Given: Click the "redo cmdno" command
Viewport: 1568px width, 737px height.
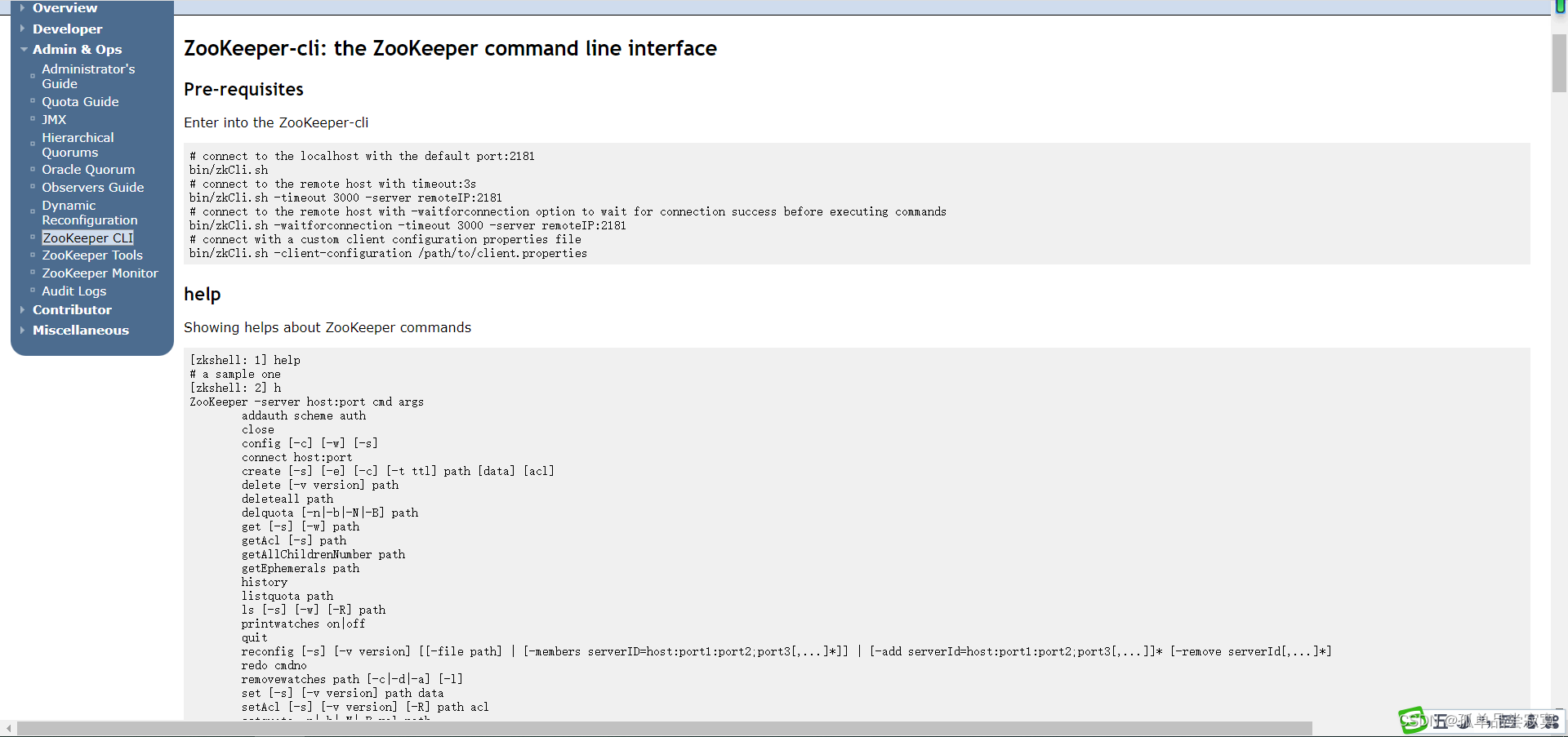Looking at the screenshot, I should tap(274, 665).
